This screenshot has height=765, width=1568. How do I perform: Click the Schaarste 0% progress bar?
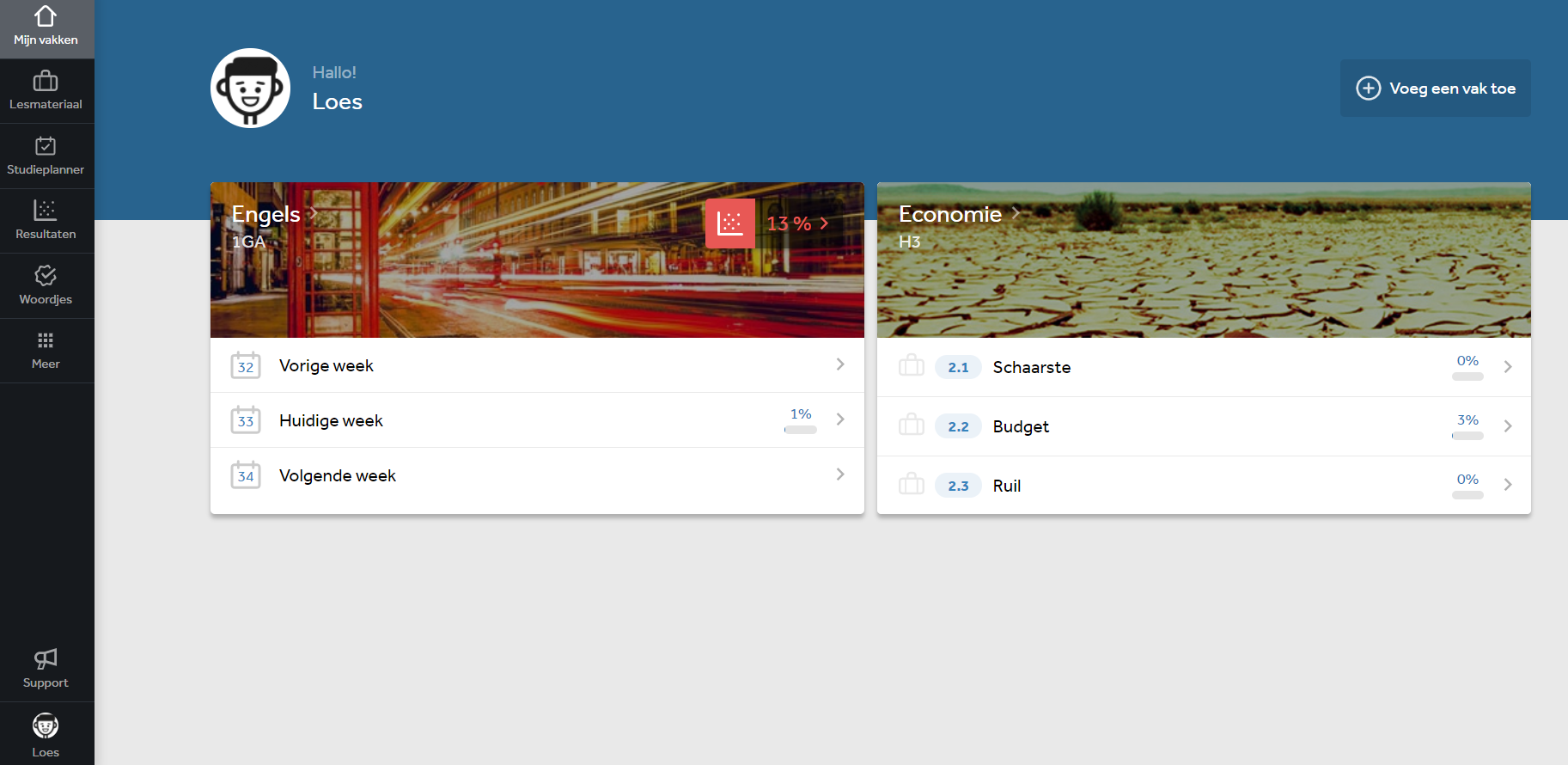pos(1467,376)
